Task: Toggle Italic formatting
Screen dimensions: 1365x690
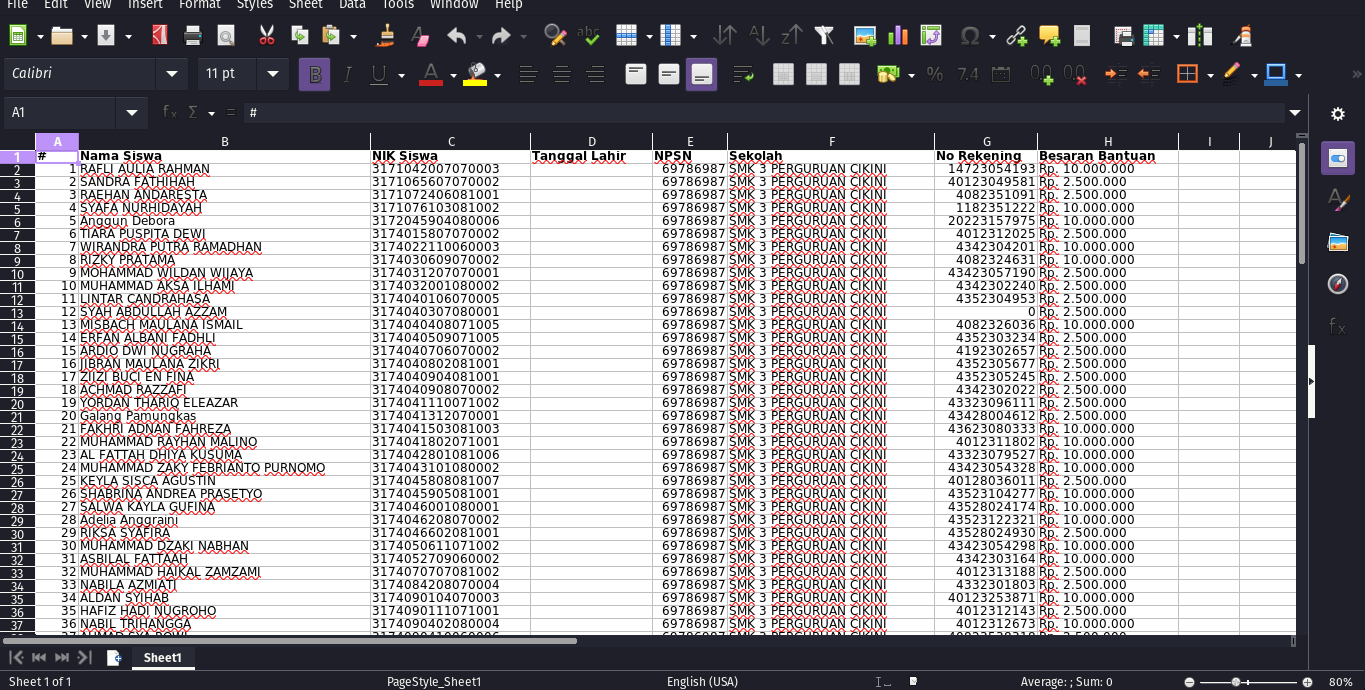Action: tap(347, 74)
